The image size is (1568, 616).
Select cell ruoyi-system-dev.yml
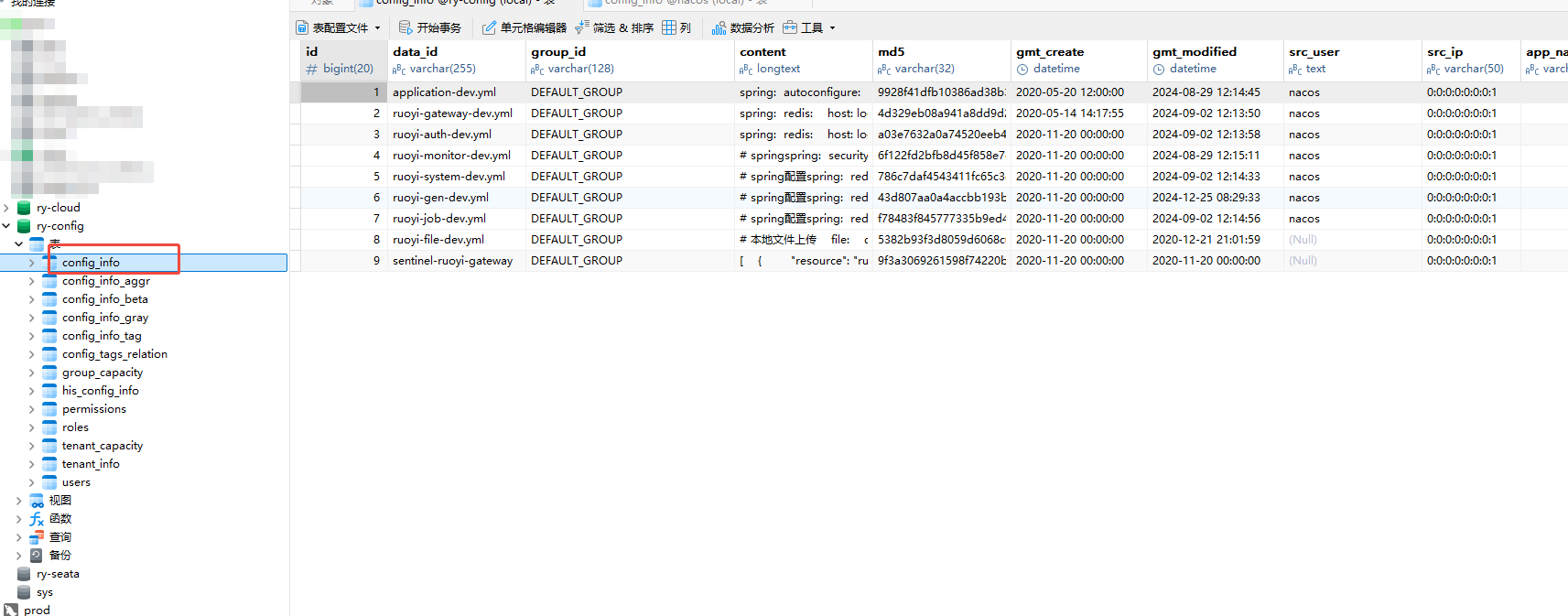pyautogui.click(x=456, y=177)
